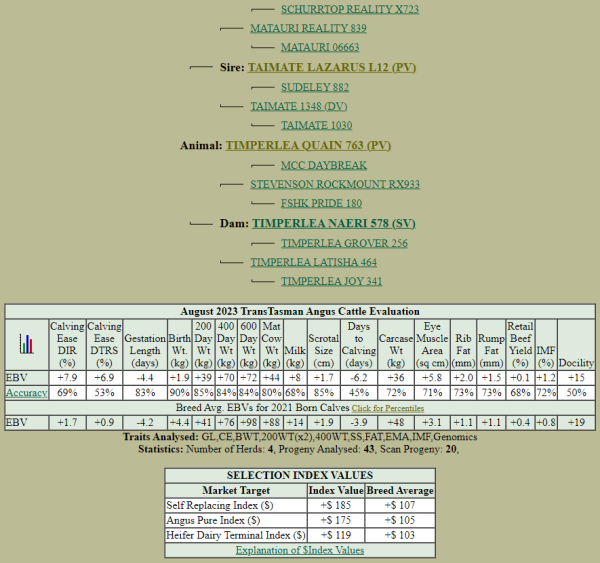Click EBV value +7.9 for Calving Ease DIR
This screenshot has width=600, height=563.
[67, 378]
